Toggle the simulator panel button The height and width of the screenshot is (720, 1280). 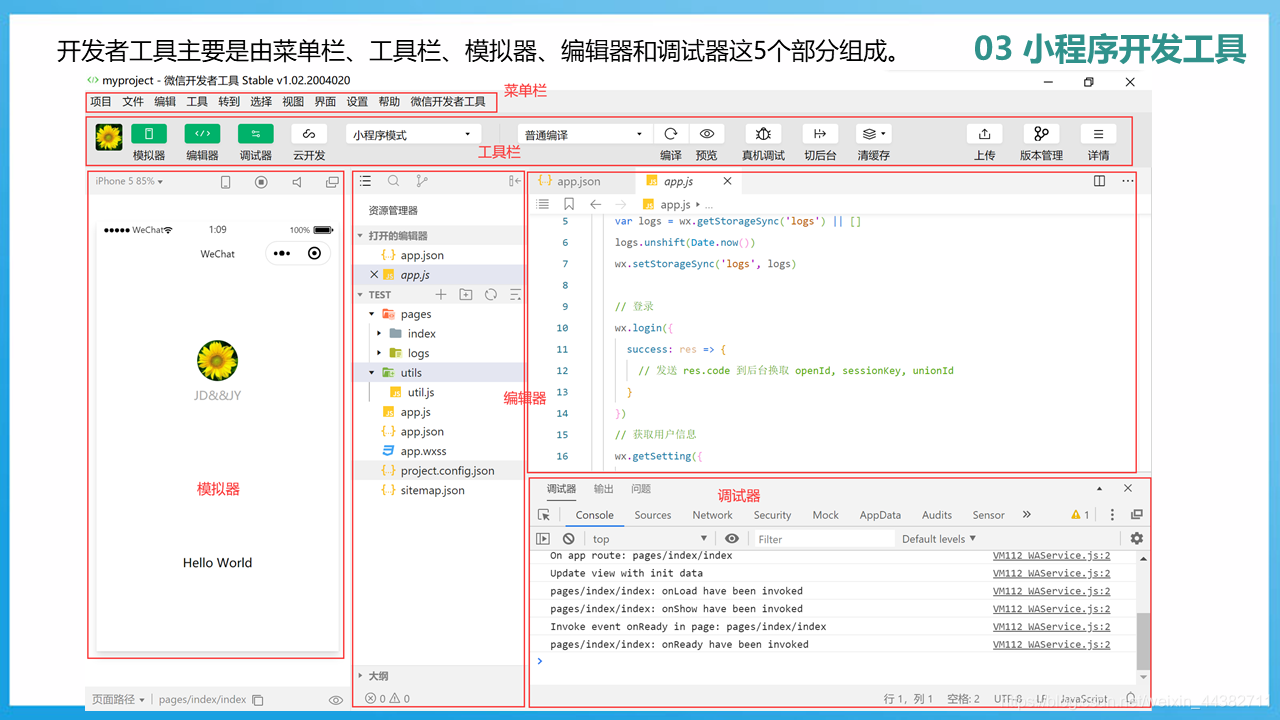(149, 134)
